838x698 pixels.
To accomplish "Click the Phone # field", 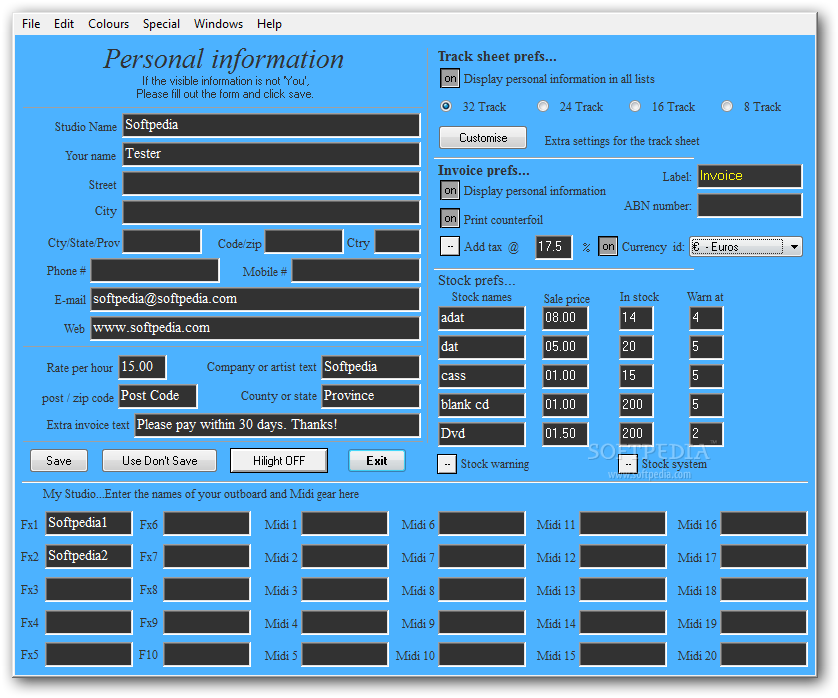I will tap(155, 270).
